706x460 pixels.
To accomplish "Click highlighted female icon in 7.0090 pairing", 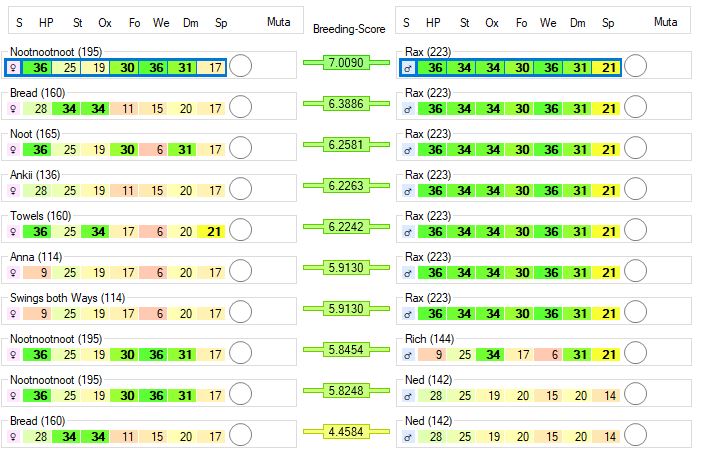I will [14, 68].
